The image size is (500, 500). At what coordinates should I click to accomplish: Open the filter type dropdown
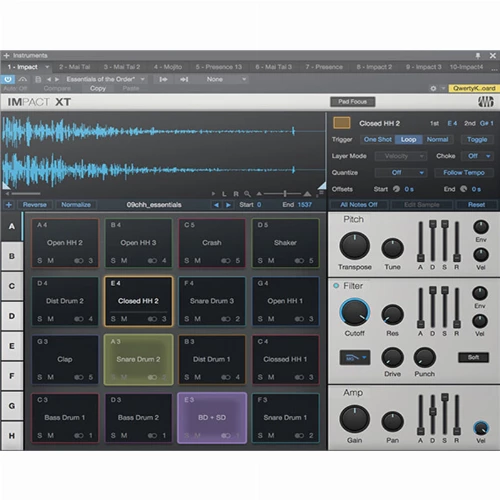[x=355, y=358]
